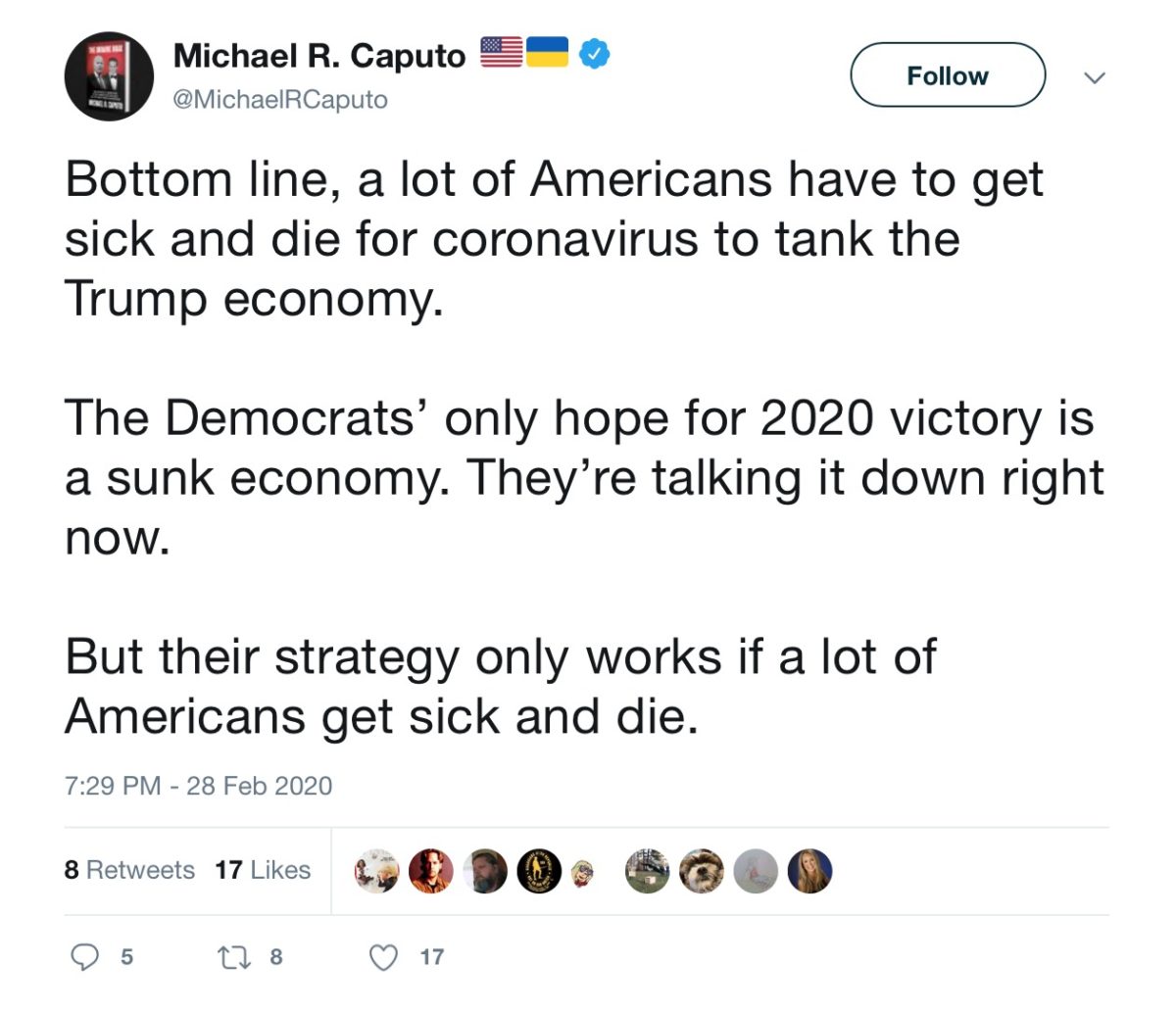This screenshot has width=1176, height=1013.
Task: Click the Follow button
Action: [x=947, y=75]
